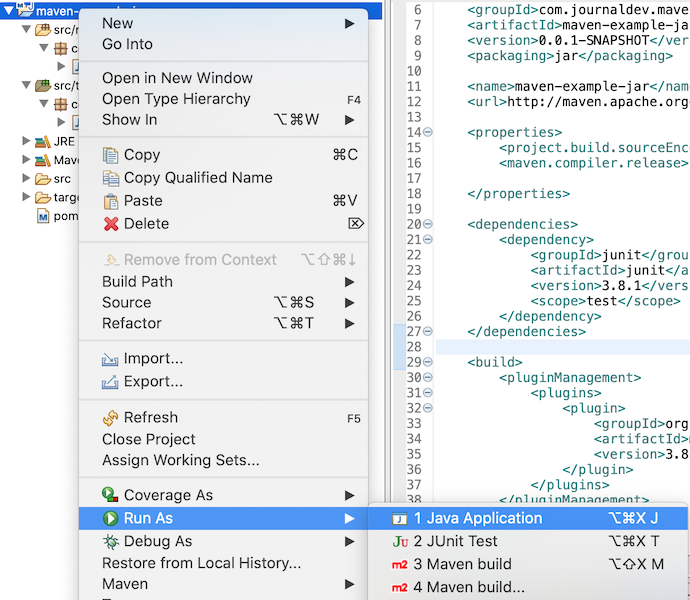Open the Maven submenu

point(224,584)
